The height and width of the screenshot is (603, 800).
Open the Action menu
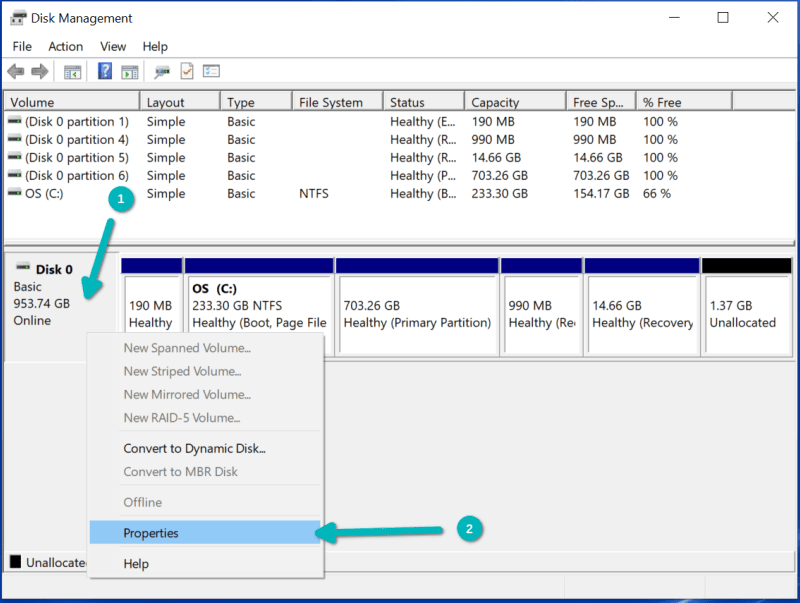(66, 46)
